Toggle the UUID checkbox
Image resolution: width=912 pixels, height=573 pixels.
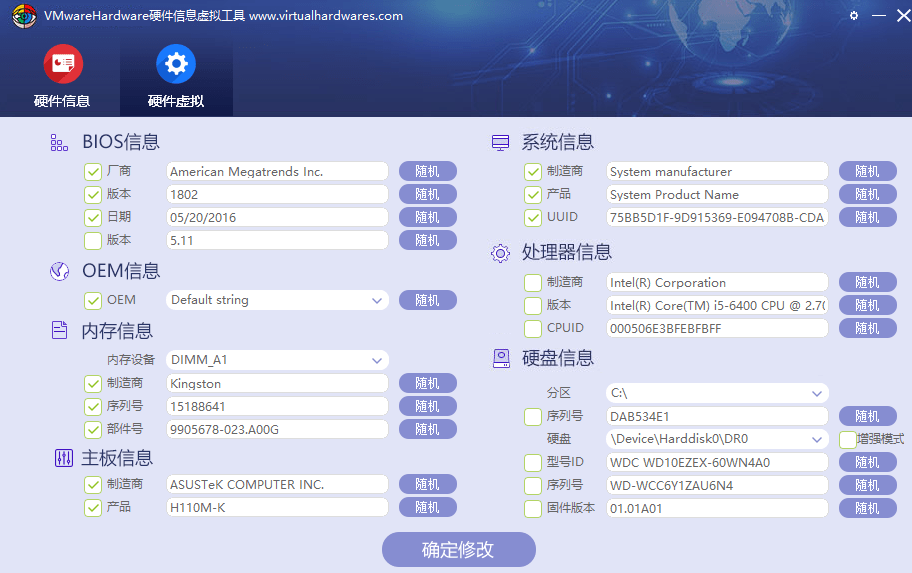tap(533, 218)
